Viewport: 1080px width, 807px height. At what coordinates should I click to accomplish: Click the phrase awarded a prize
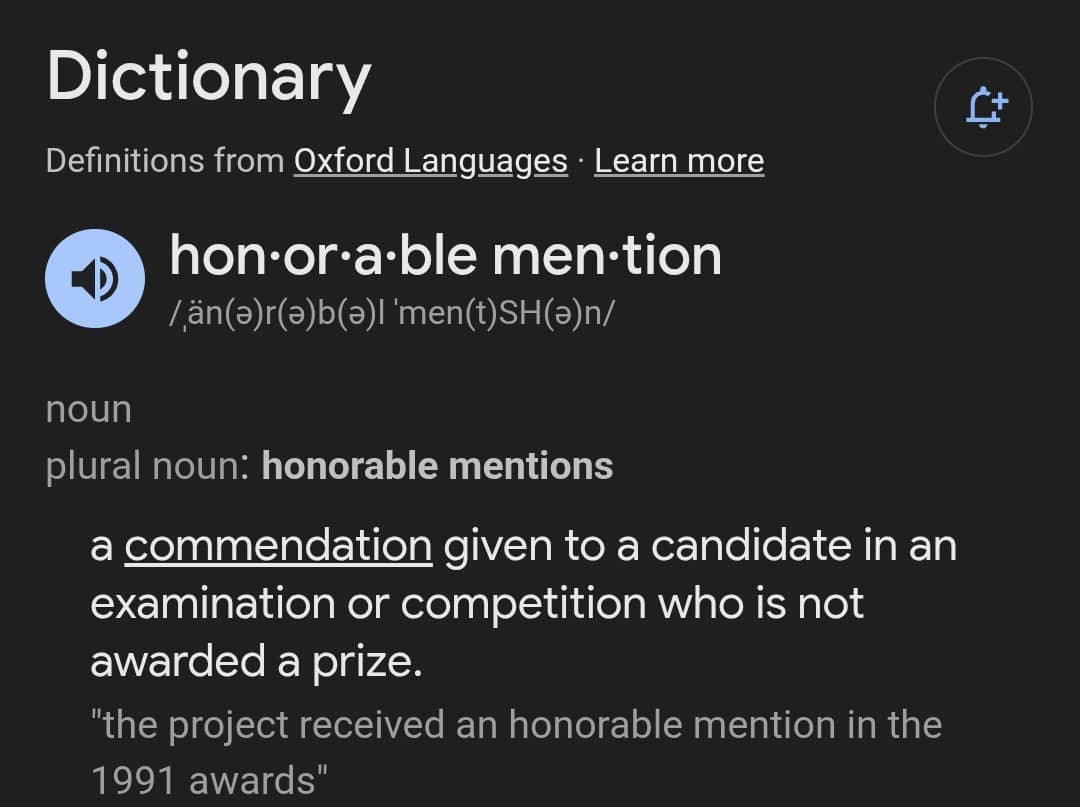(256, 661)
